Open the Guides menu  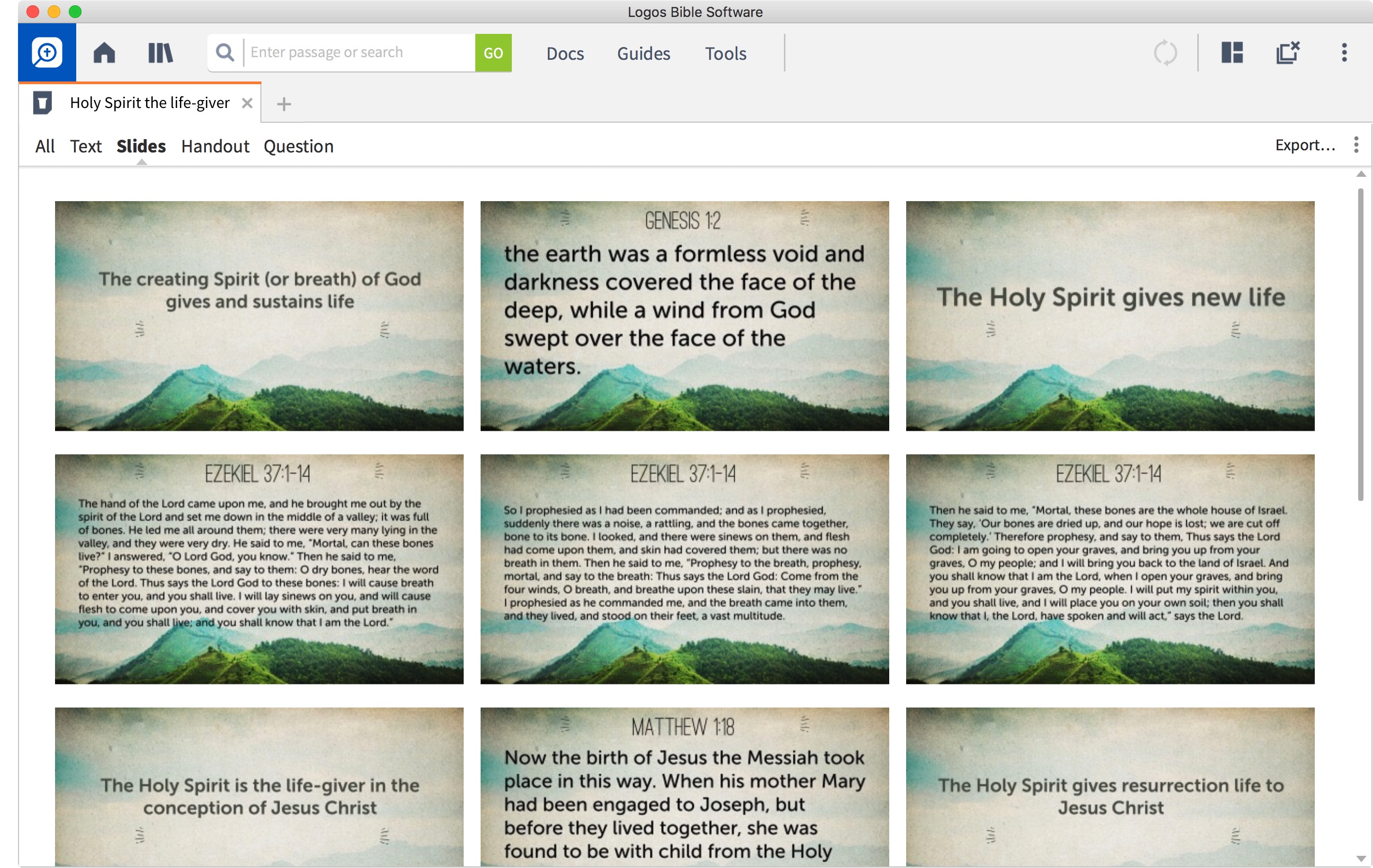[644, 53]
